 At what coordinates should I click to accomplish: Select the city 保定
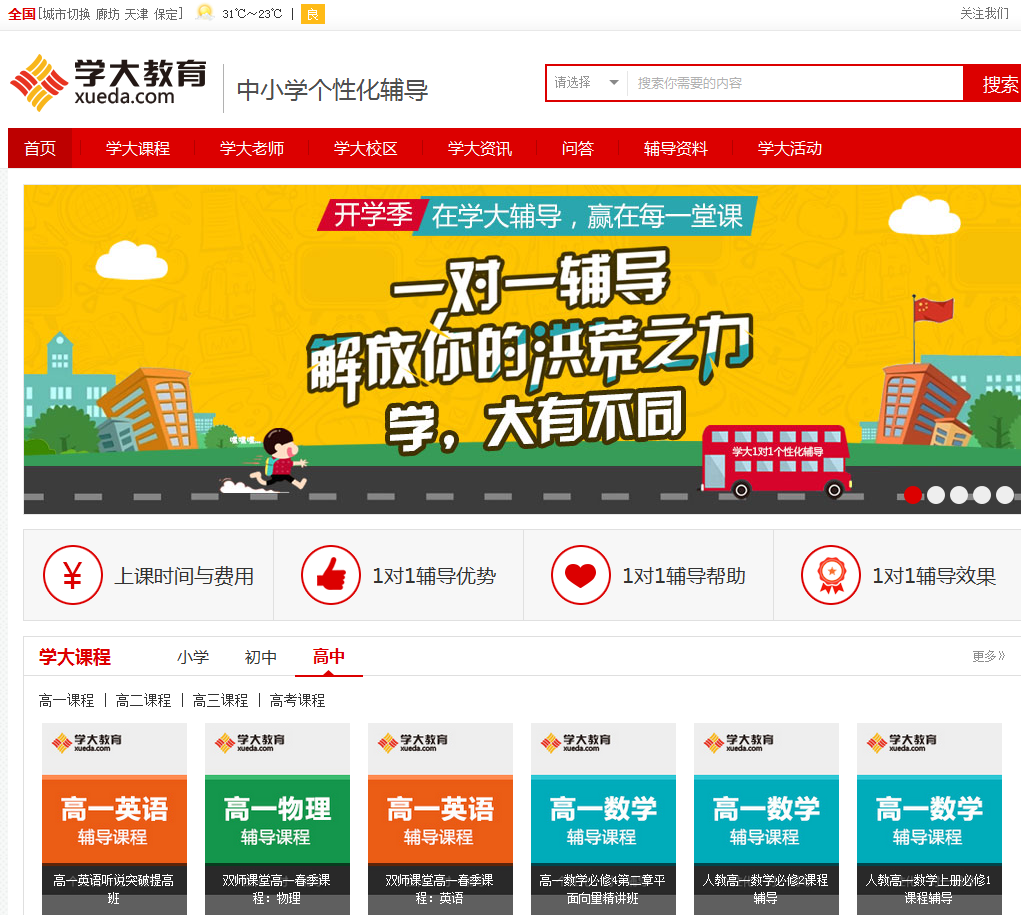[x=165, y=14]
